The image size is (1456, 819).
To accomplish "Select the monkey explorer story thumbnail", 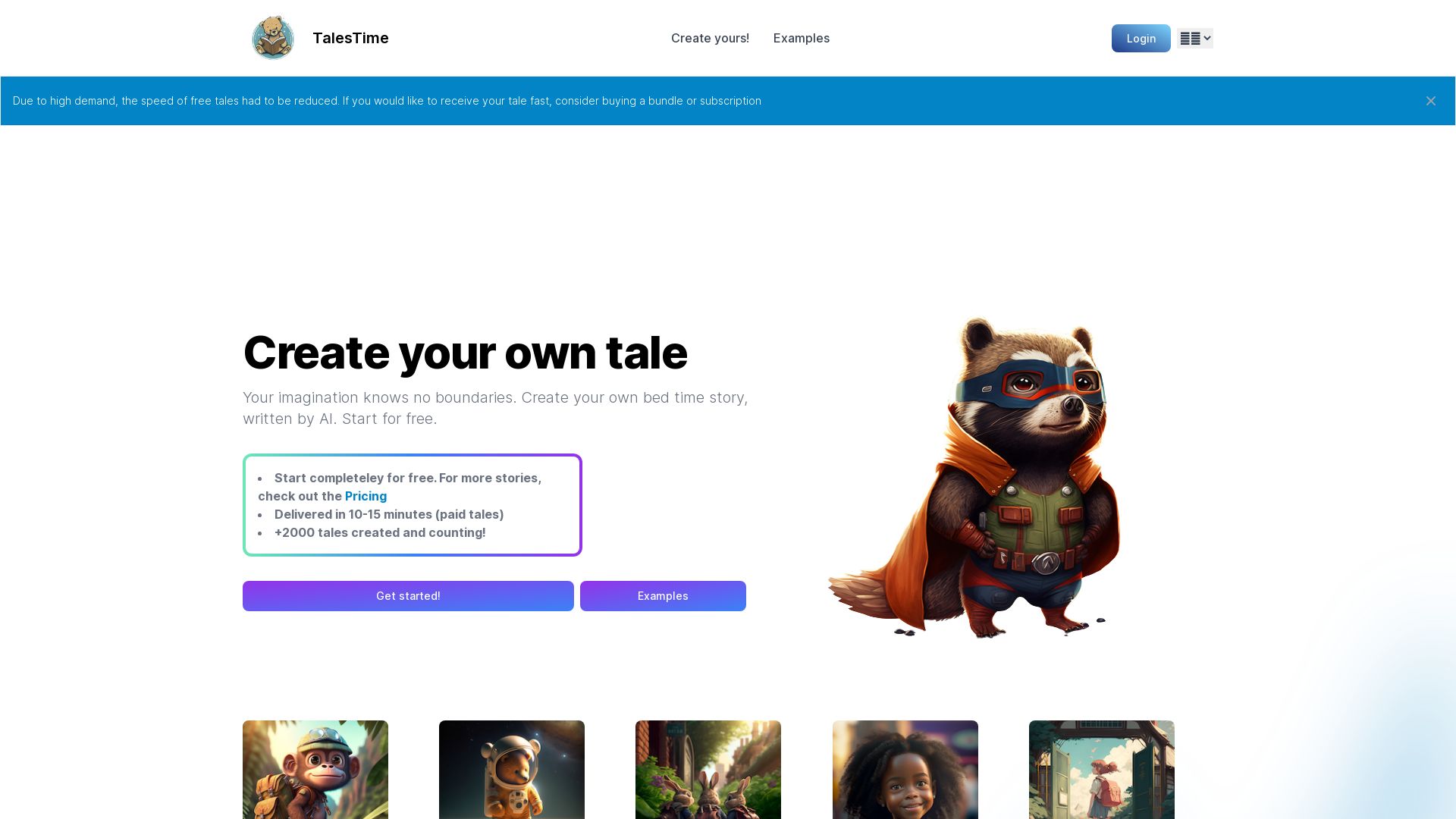I will (315, 770).
